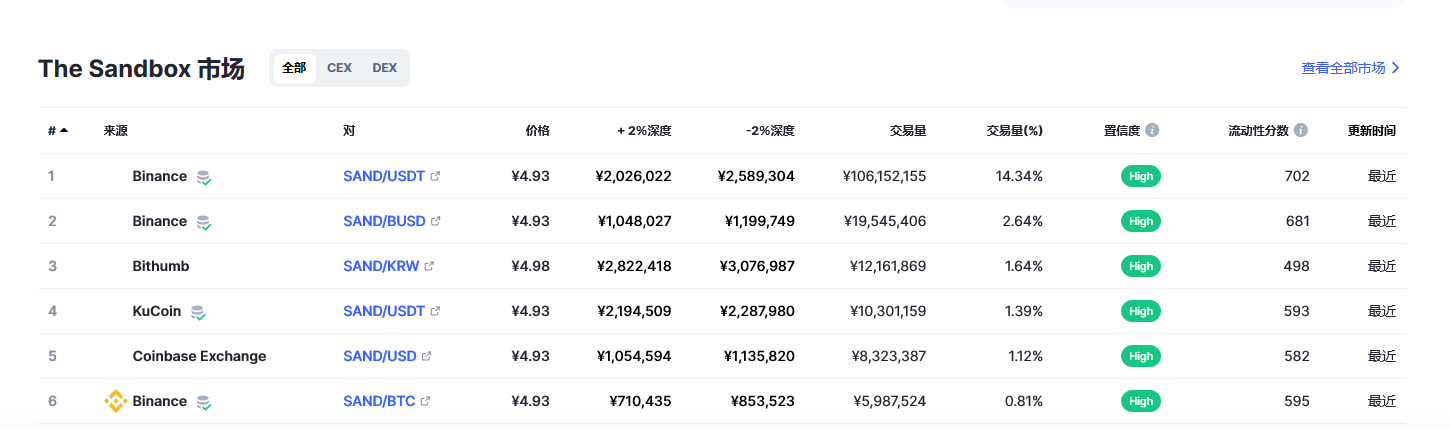Click the liquidity score 702
The height and width of the screenshot is (430, 1450).
[1297, 176]
